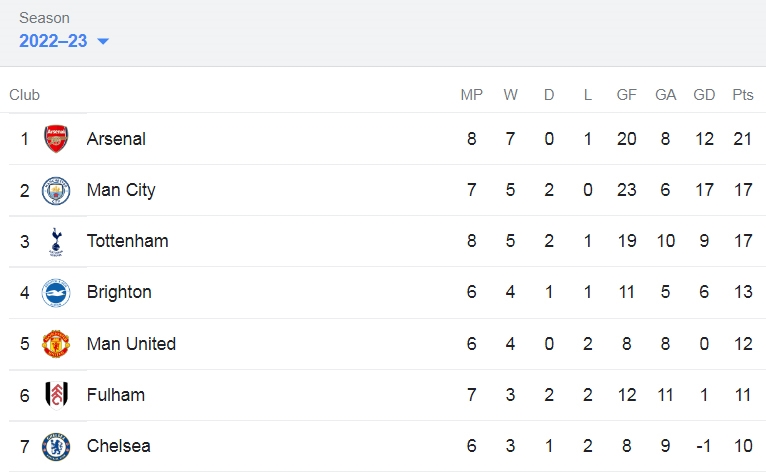Image resolution: width=766 pixels, height=472 pixels.
Task: Click the Club column header
Action: 24,94
